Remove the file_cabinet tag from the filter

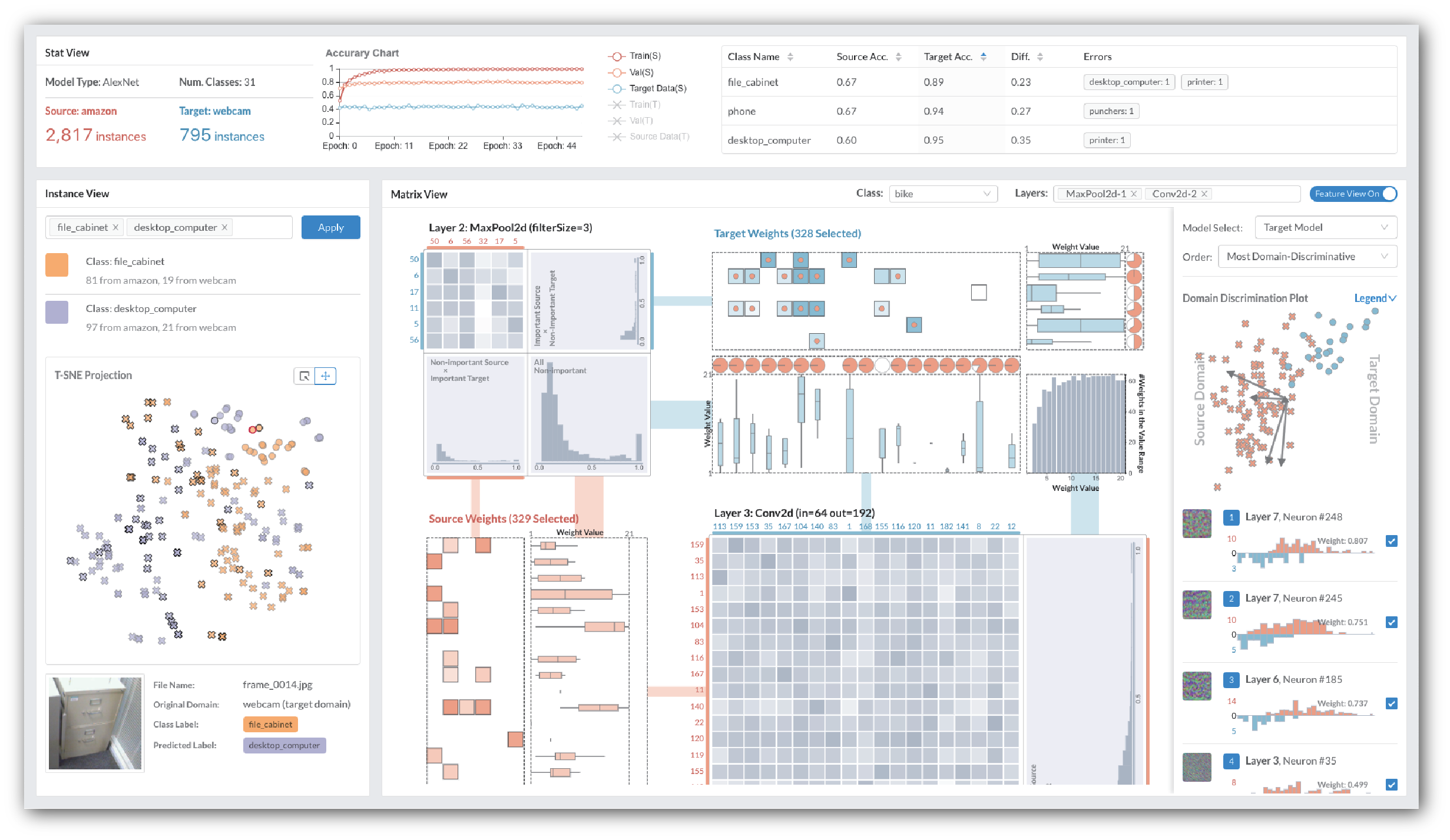click(115, 228)
